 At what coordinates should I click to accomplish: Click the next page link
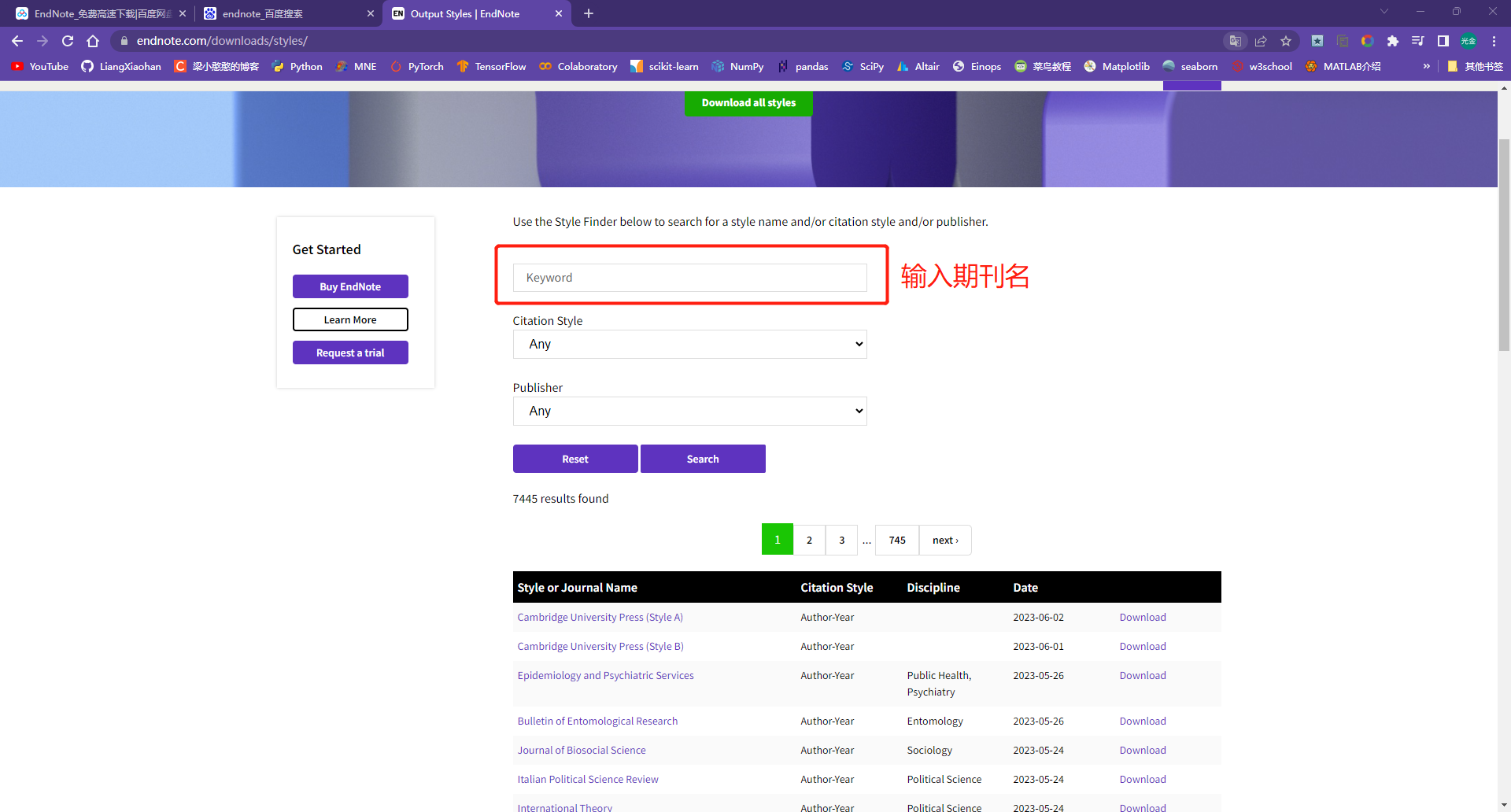click(945, 540)
